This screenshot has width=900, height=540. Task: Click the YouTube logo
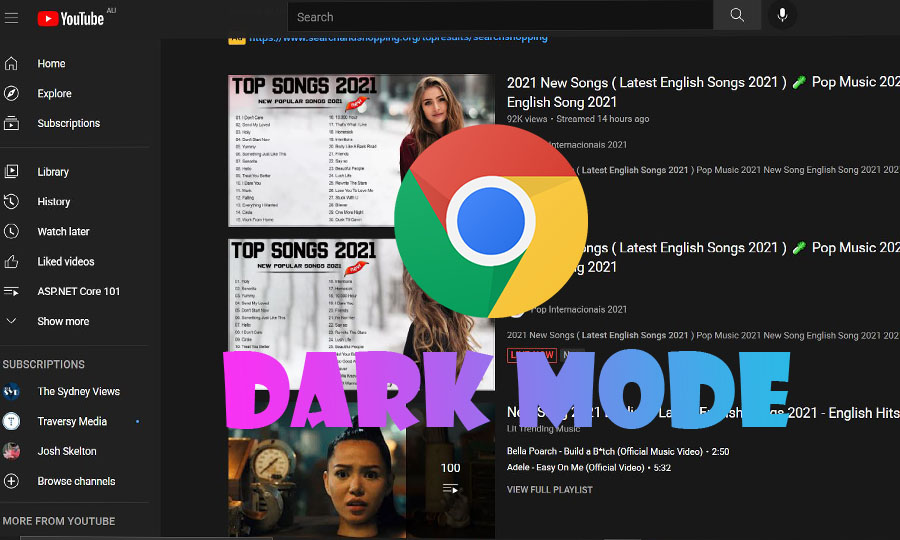(x=70, y=17)
